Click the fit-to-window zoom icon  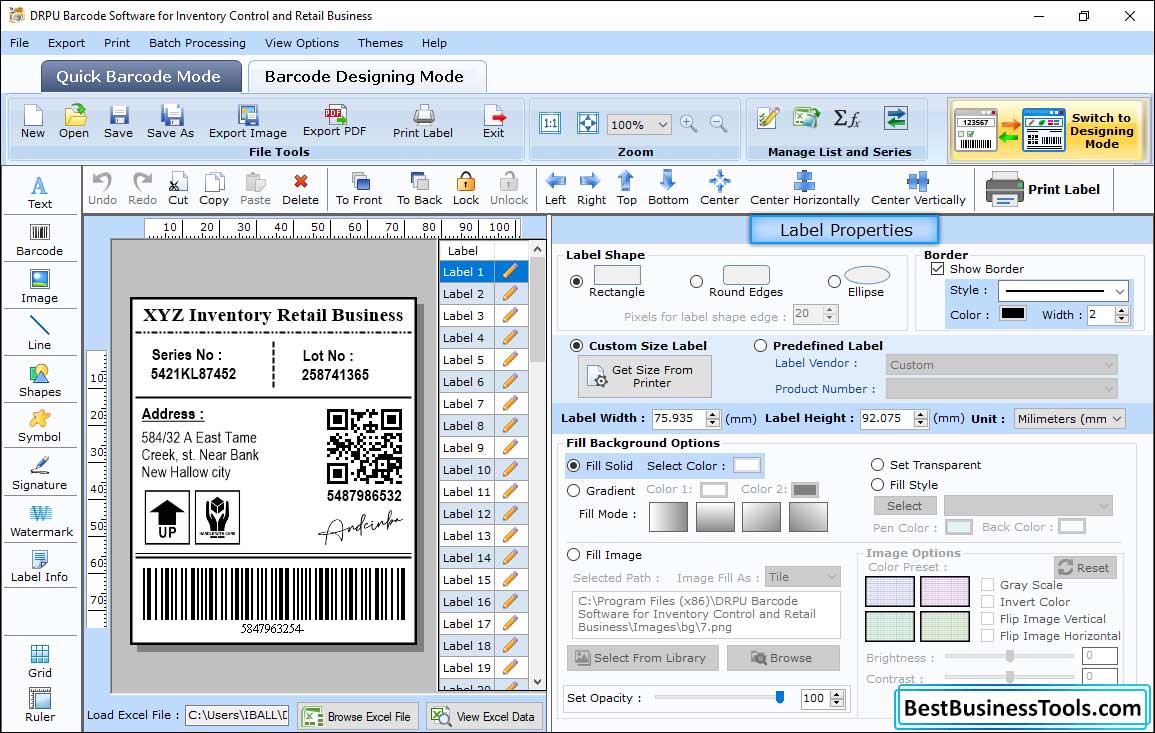pos(588,123)
